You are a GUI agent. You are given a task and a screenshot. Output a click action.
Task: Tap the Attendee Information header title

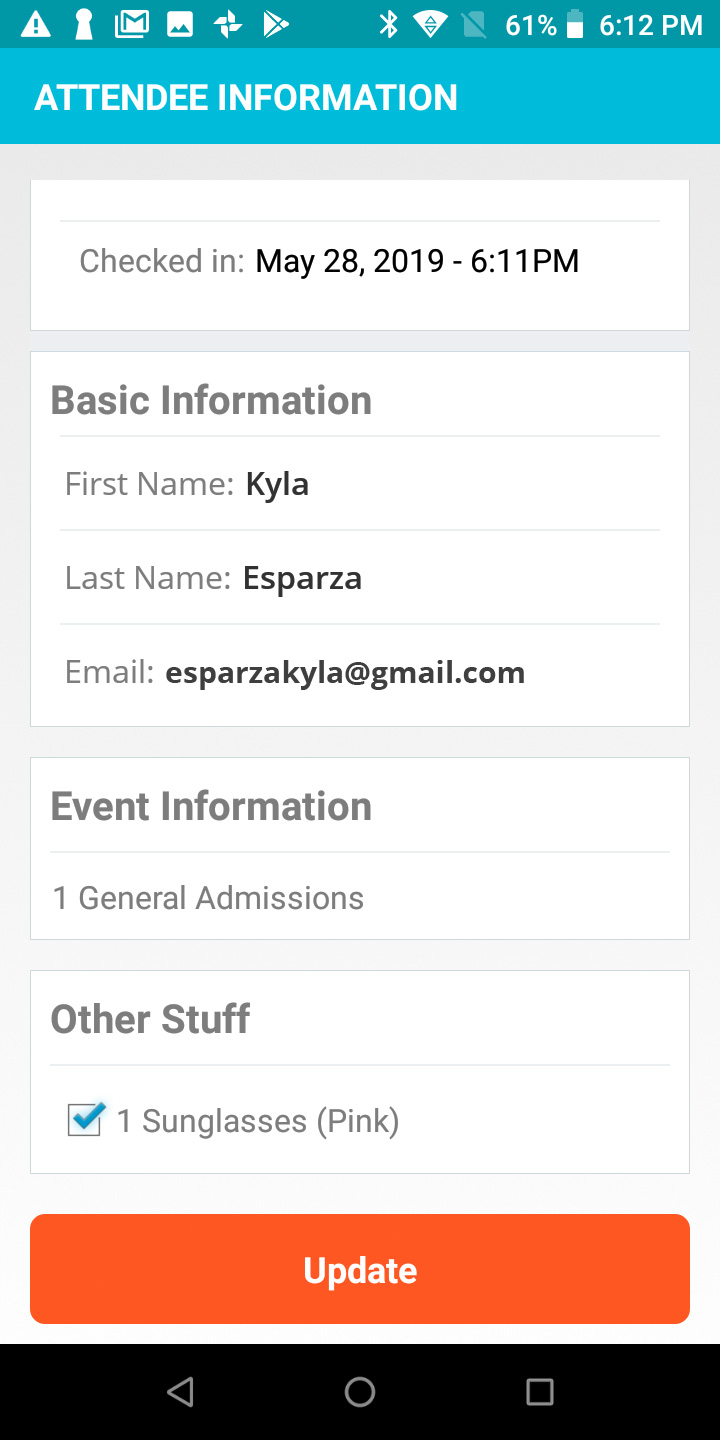tap(246, 98)
